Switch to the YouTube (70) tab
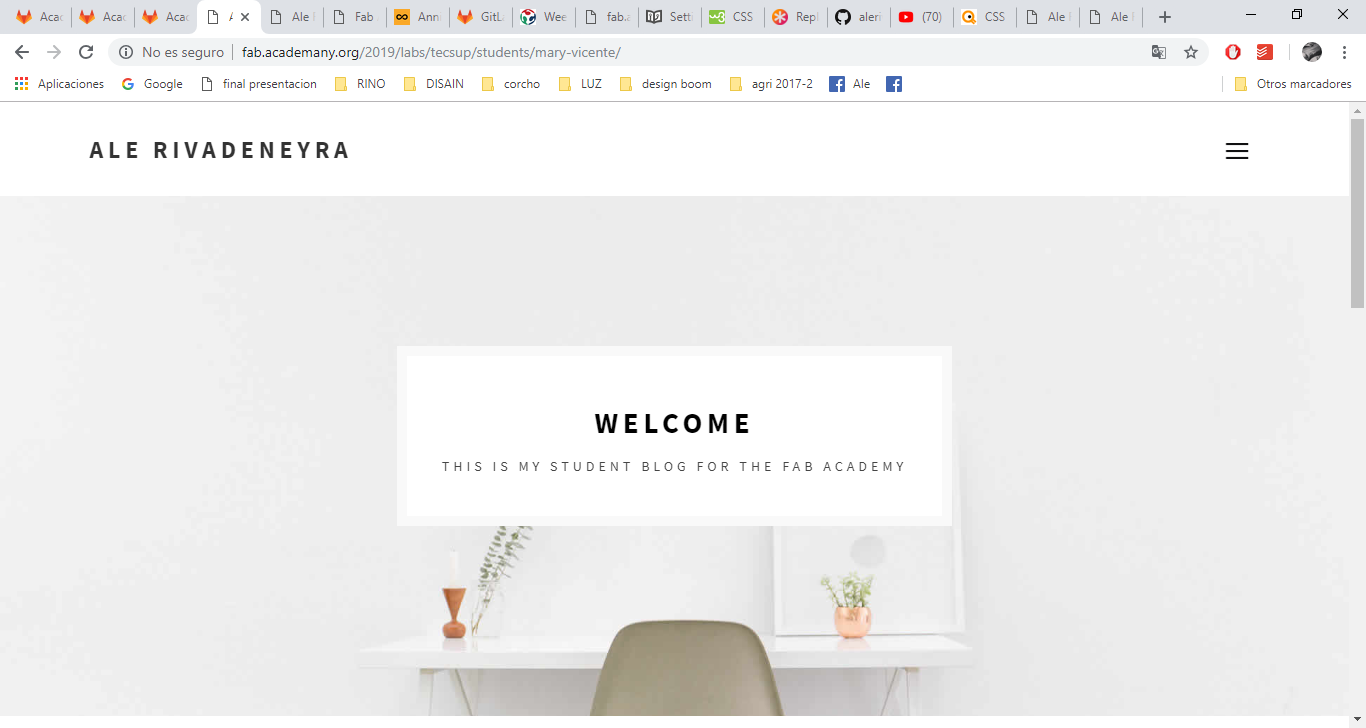 (920, 17)
